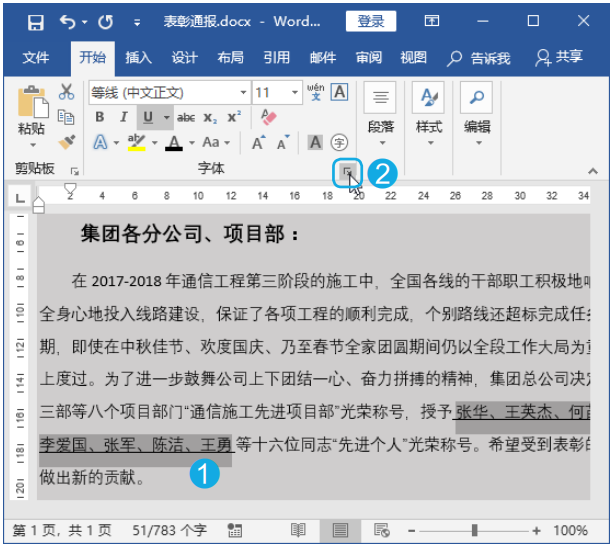
Task: Click the Format Painter brush icon
Action: click(x=67, y=142)
